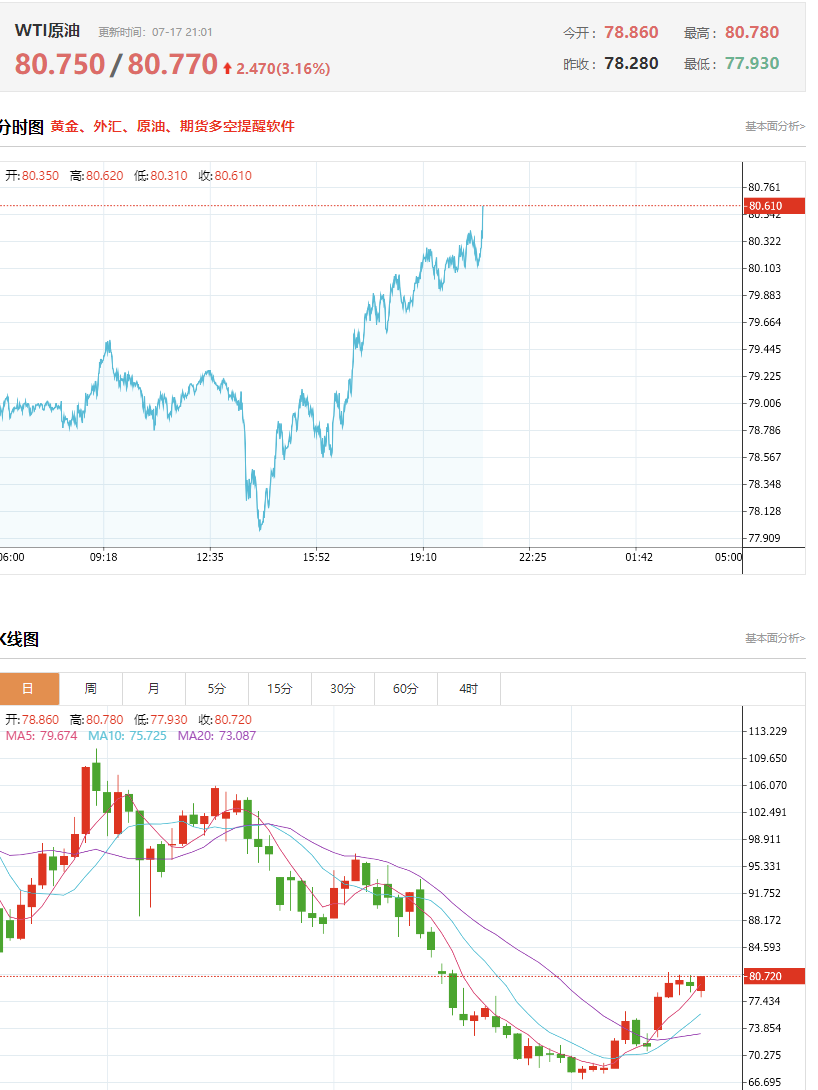Switch to the 周 weekly tab
The height and width of the screenshot is (1090, 818).
[91, 689]
